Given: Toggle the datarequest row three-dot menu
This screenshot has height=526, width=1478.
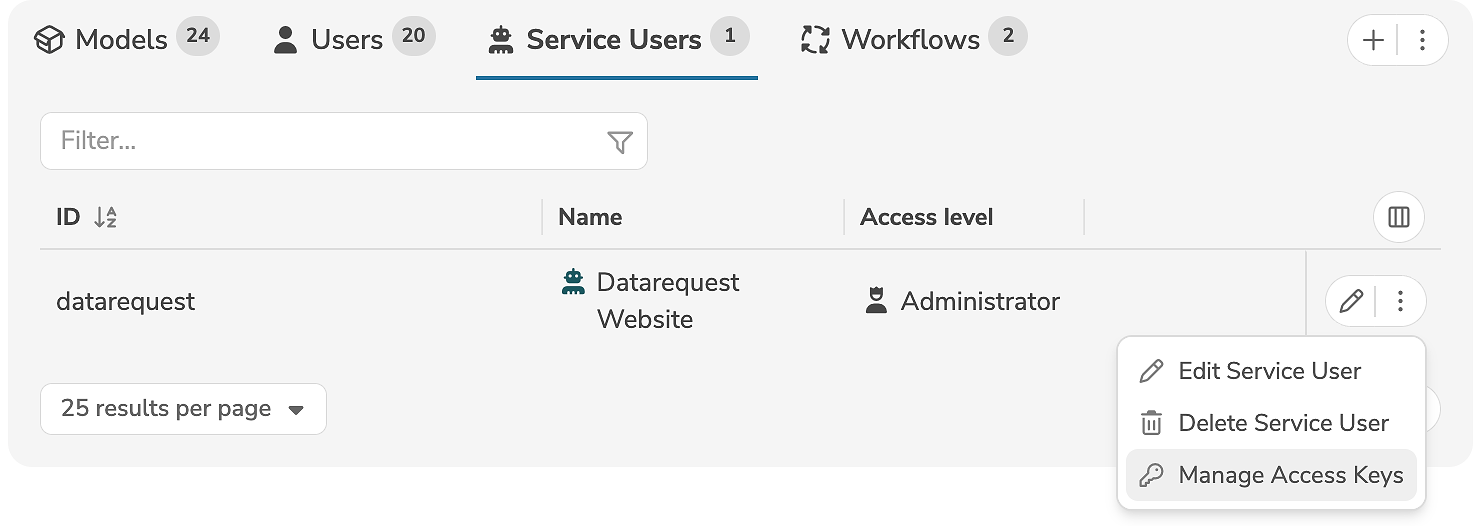Looking at the screenshot, I should click(x=1401, y=301).
